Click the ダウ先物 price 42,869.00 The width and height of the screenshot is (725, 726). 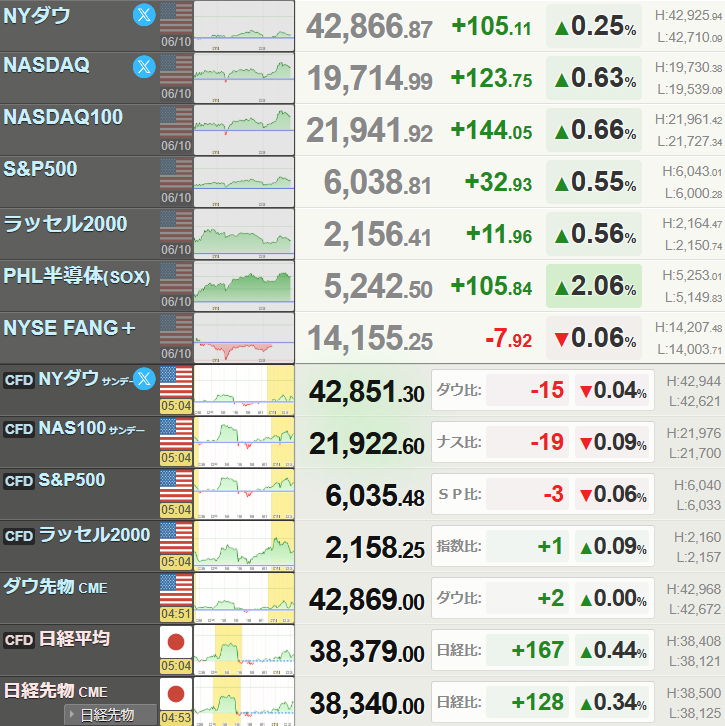pos(367,600)
